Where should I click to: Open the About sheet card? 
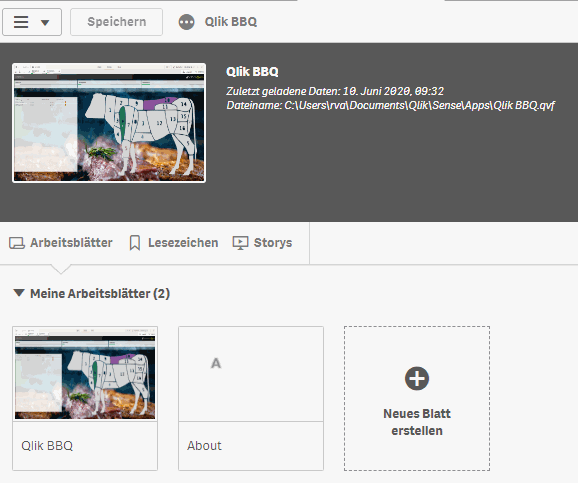251,398
